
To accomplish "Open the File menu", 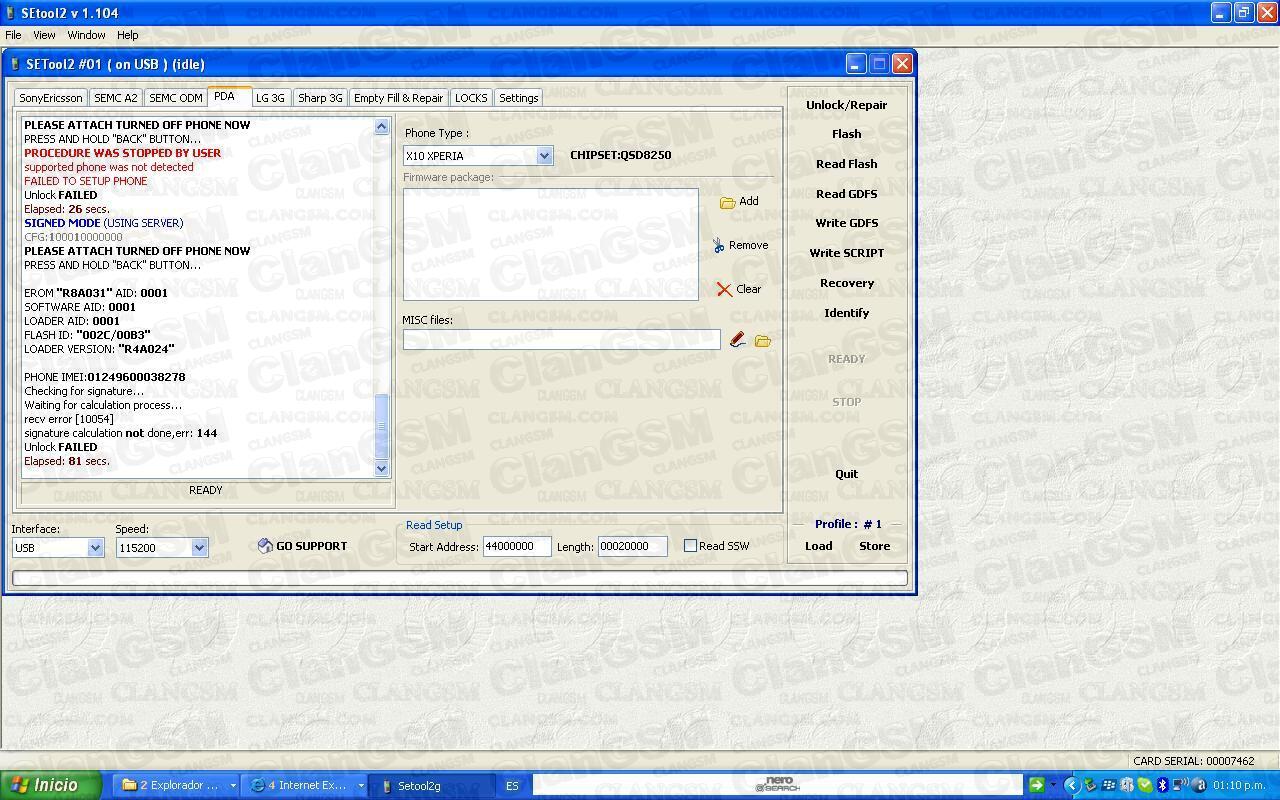I will point(13,35).
